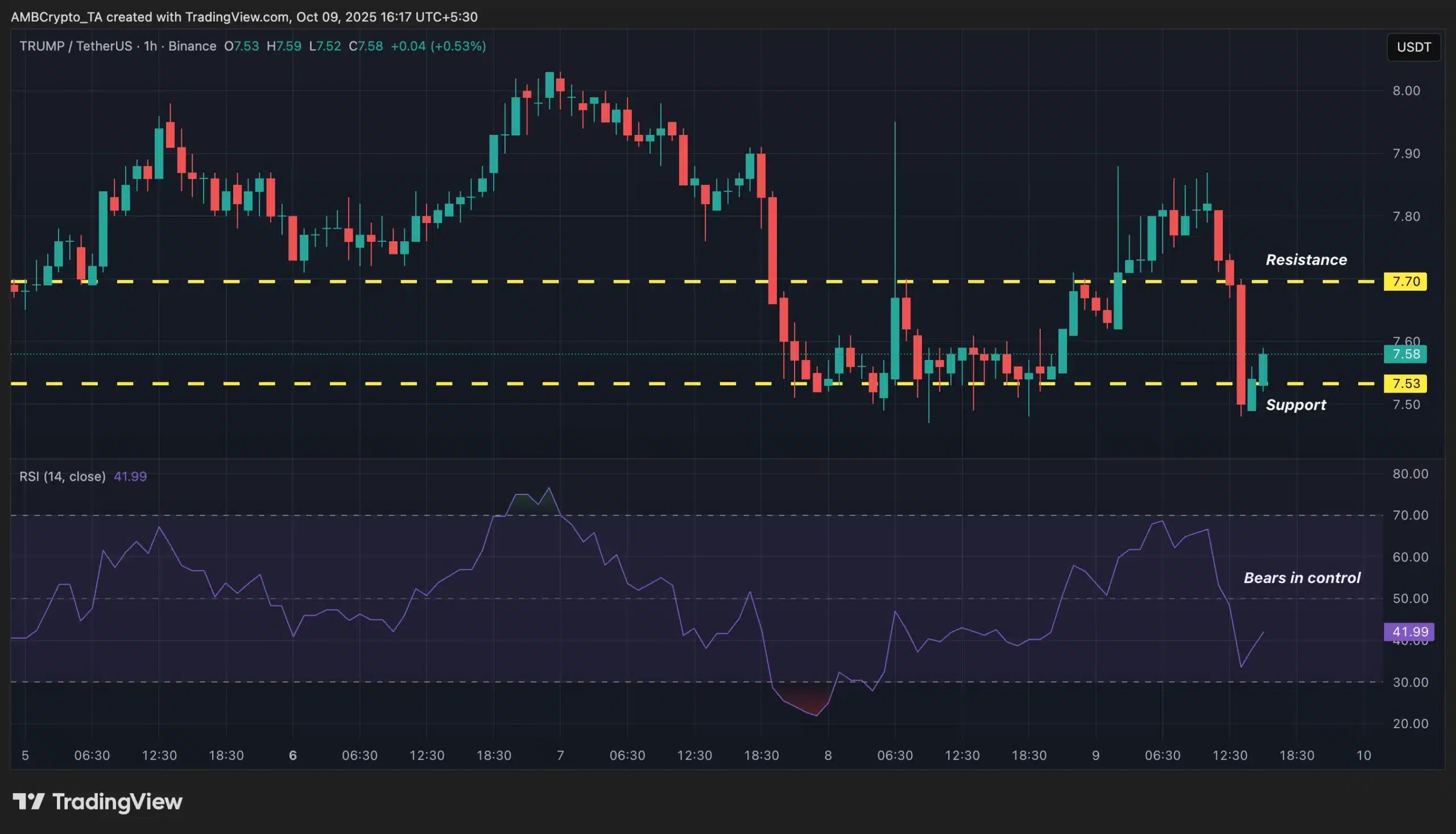Click the 70.00 RSI axis label
This screenshot has width=1456, height=834.
(1409, 515)
